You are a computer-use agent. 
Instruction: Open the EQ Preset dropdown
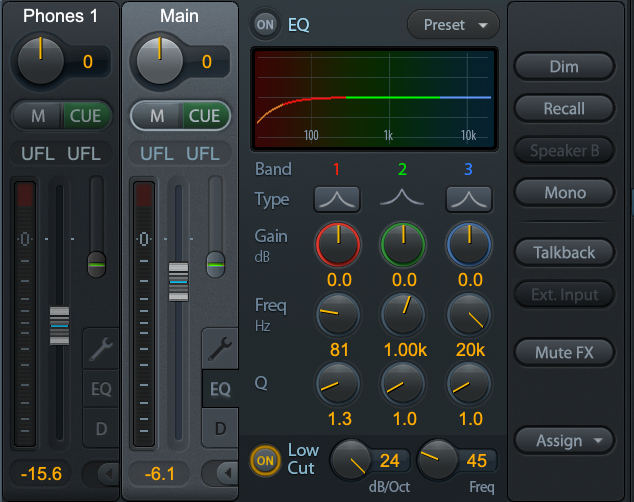pyautogui.click(x=453, y=24)
